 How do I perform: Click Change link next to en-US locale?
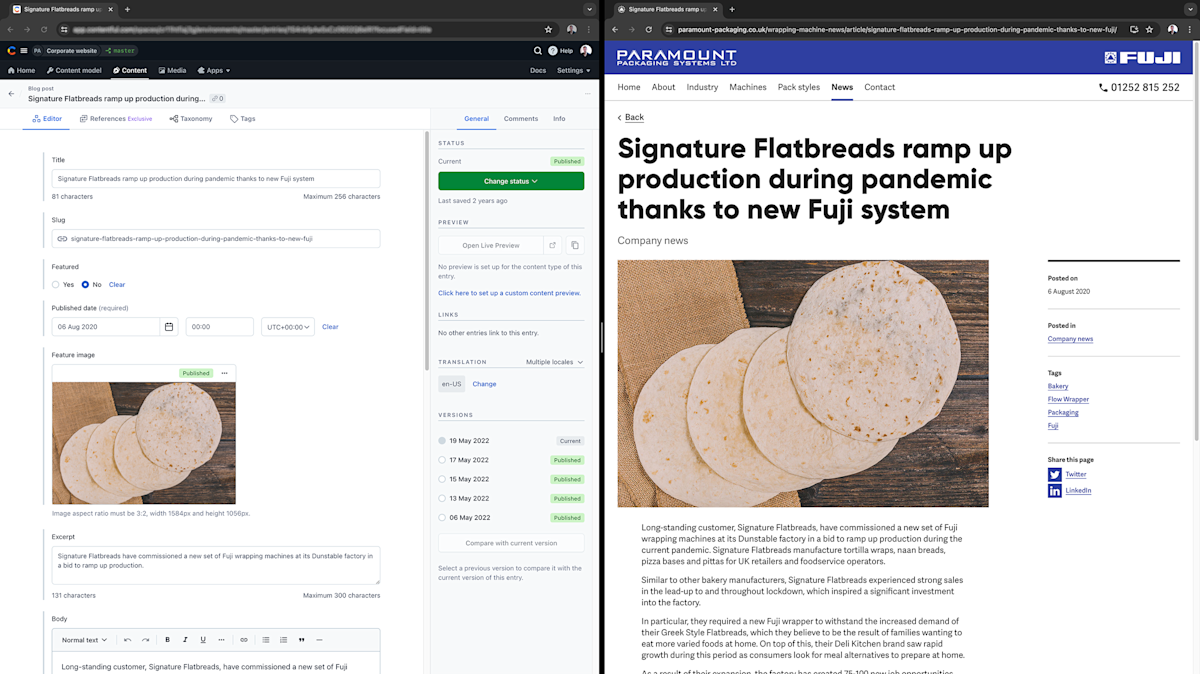[484, 384]
